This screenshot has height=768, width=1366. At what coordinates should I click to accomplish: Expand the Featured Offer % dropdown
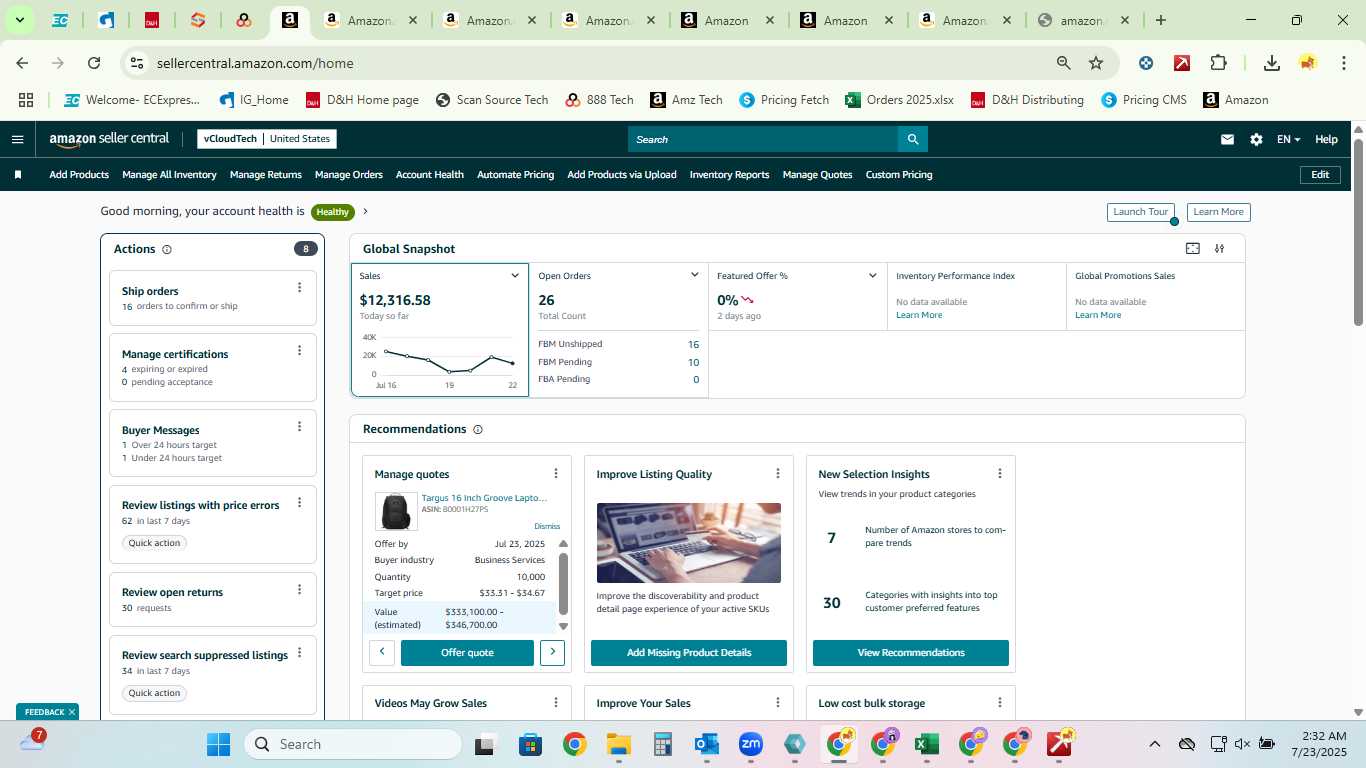pos(872,276)
